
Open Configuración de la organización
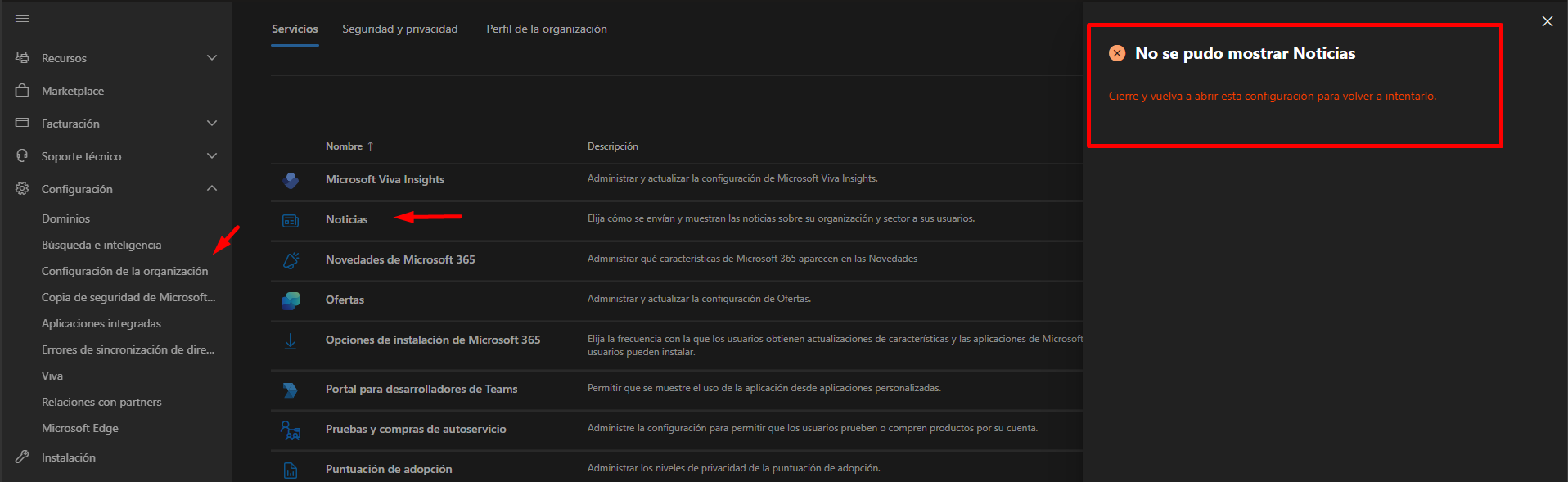pos(124,271)
